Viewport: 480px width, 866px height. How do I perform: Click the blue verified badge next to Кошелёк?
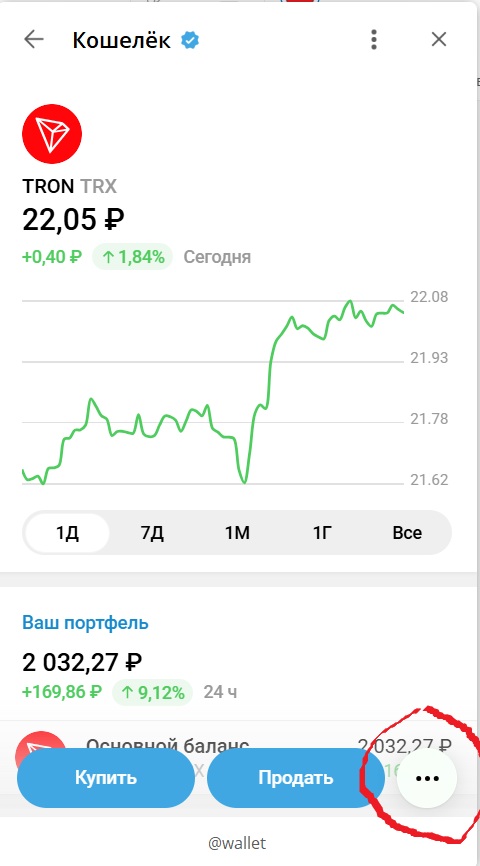pos(191,40)
